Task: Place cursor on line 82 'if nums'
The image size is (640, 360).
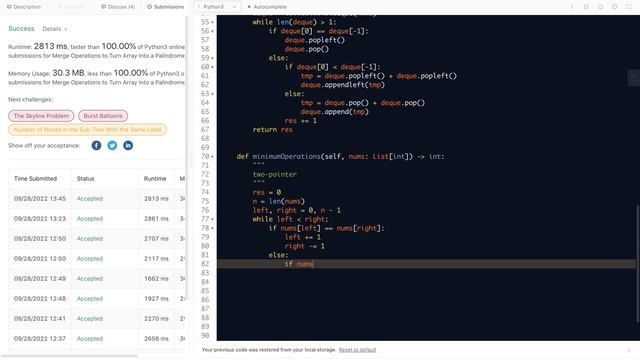Action: (299, 264)
